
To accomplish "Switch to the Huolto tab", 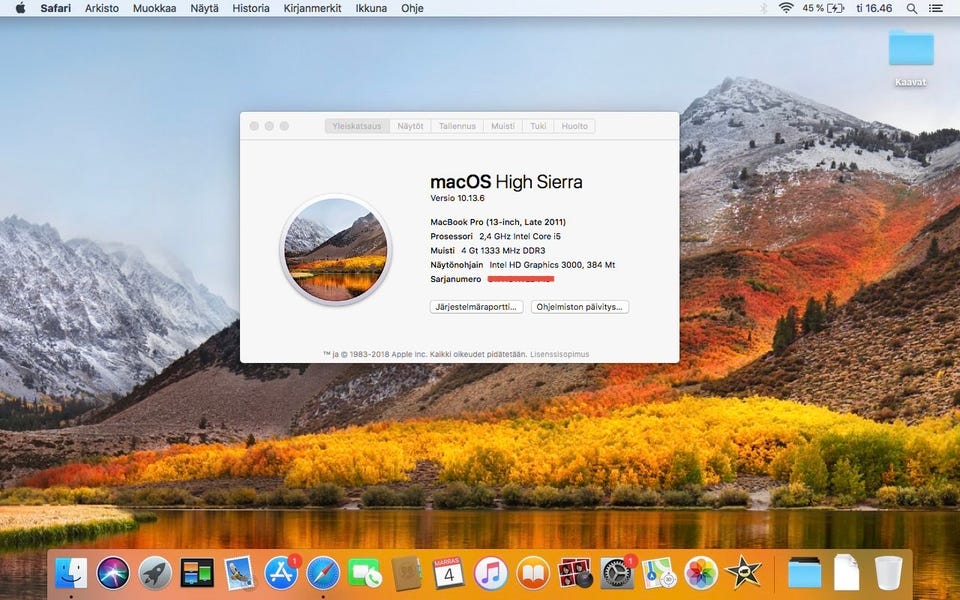I will (574, 126).
